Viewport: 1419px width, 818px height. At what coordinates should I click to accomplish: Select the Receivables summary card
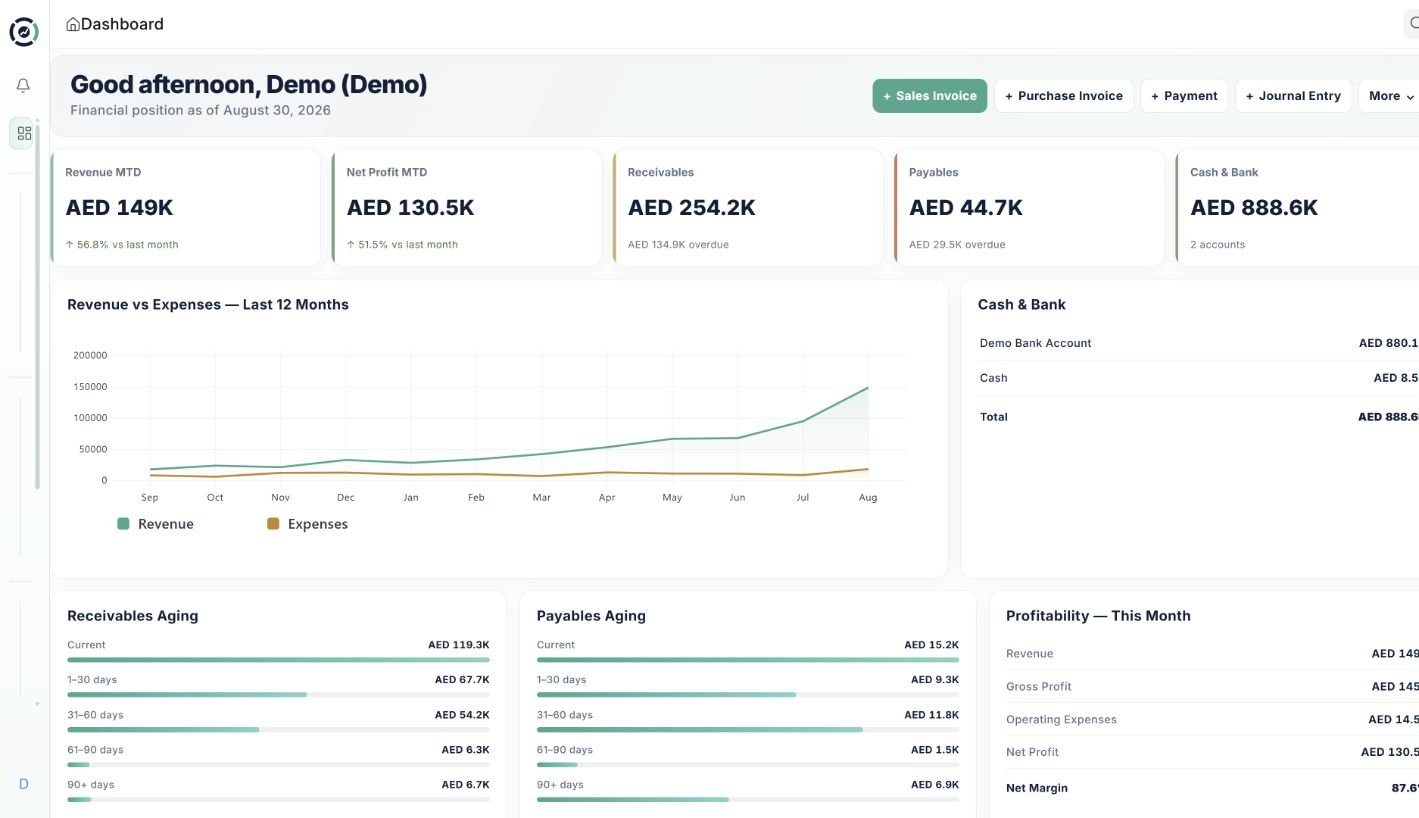click(x=748, y=208)
